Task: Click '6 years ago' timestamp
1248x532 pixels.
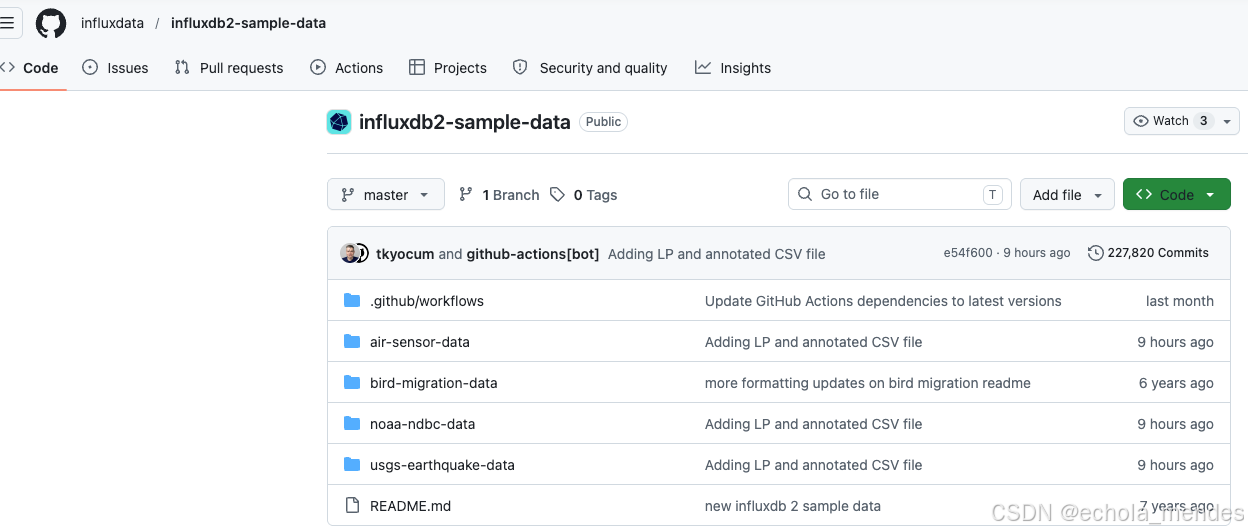Action: pyautogui.click(x=1176, y=383)
